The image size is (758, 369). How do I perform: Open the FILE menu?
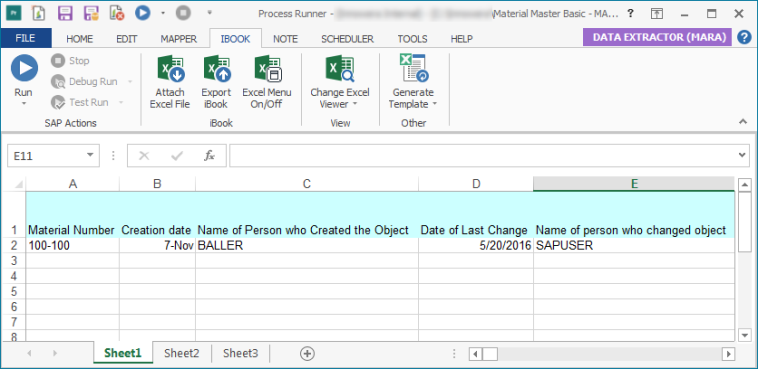pos(26,38)
